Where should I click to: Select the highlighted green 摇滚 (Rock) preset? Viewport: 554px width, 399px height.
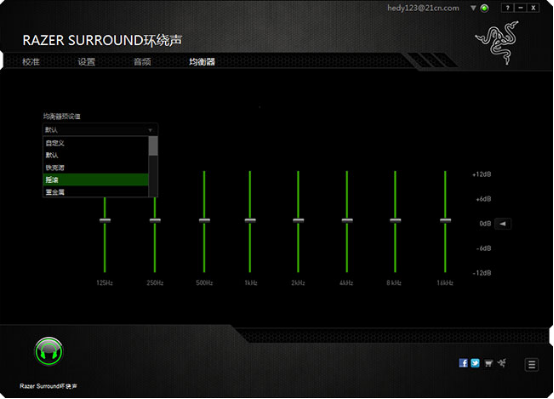tap(95, 180)
